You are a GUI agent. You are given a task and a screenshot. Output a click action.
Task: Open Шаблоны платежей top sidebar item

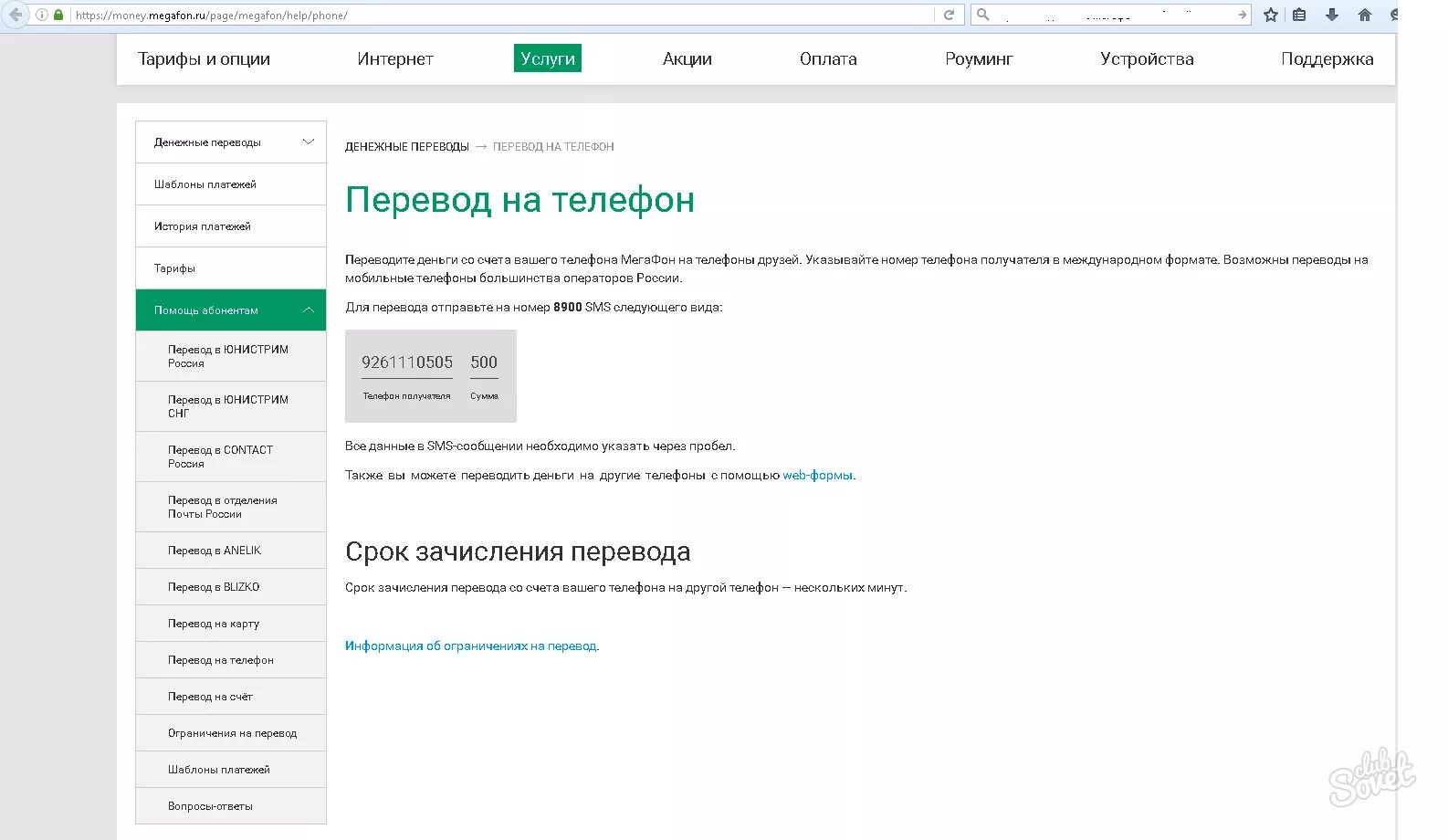pos(231,184)
